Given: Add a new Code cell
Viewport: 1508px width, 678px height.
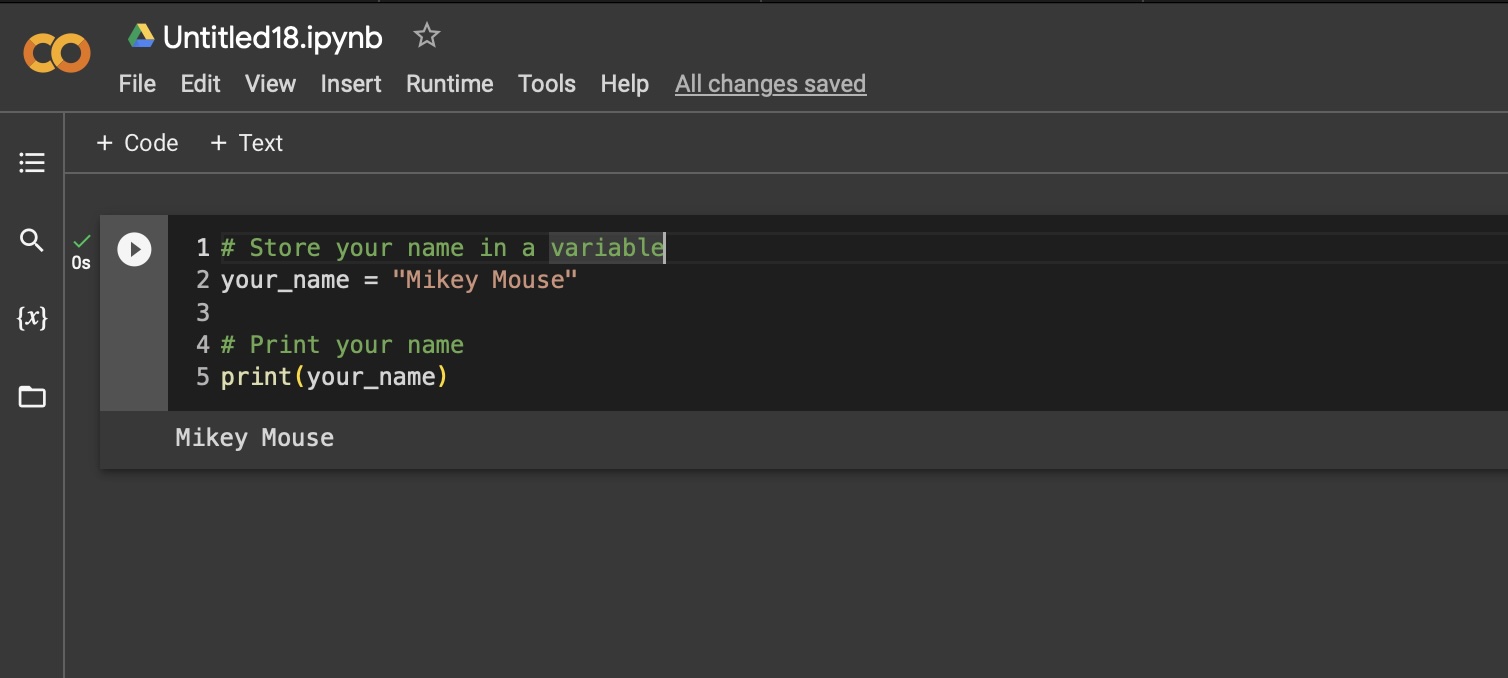Looking at the screenshot, I should [x=137, y=143].
